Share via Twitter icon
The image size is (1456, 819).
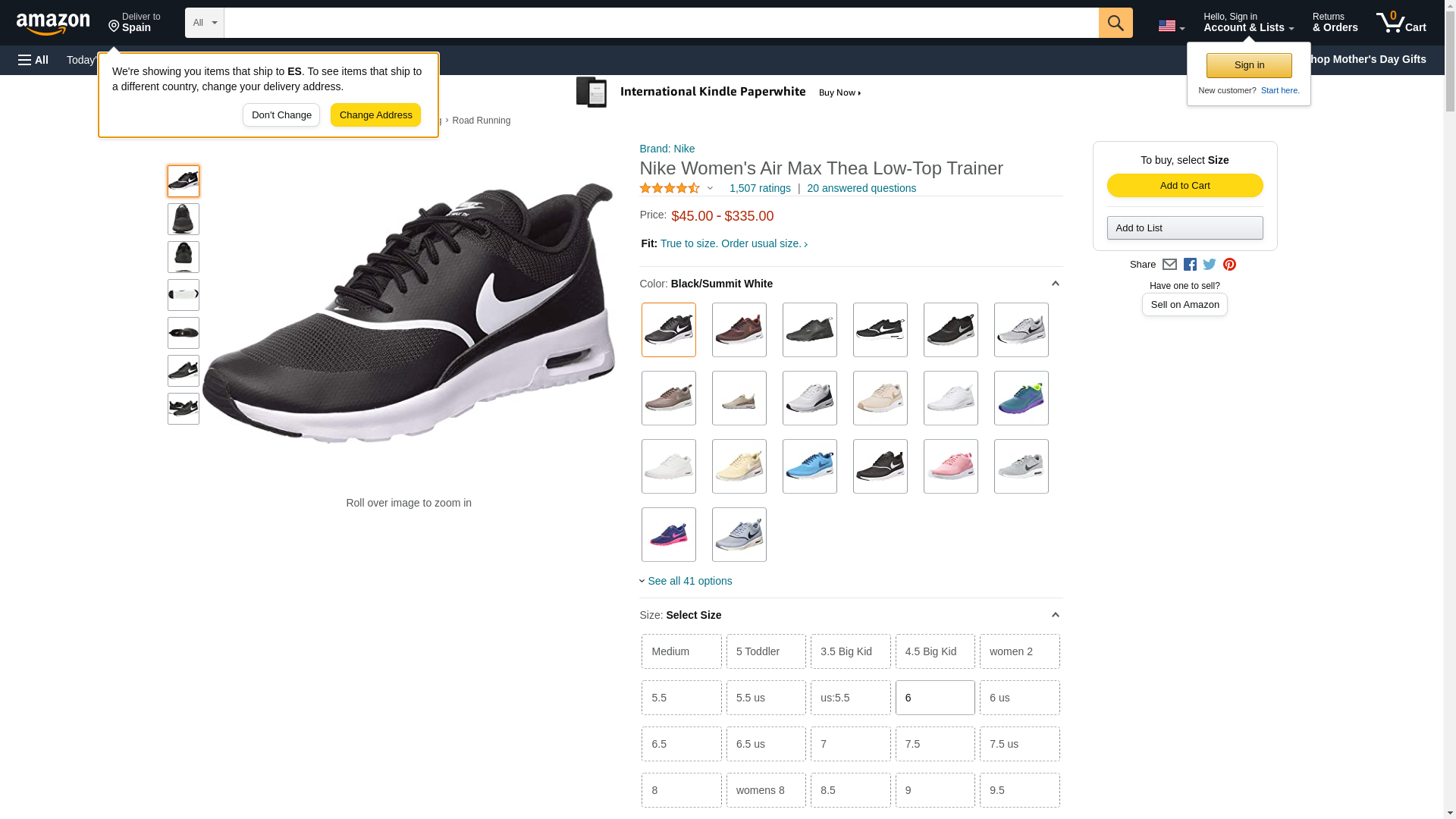1210,265
